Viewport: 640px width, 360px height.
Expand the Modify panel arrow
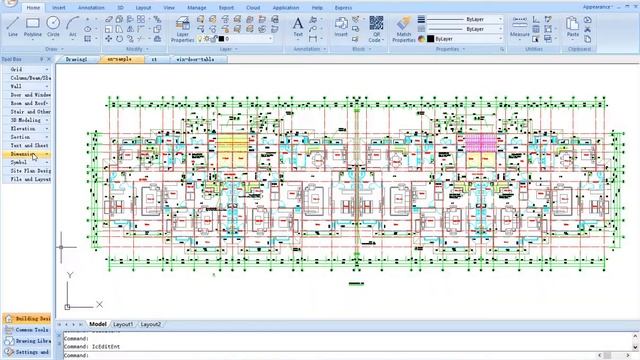[x=147, y=49]
